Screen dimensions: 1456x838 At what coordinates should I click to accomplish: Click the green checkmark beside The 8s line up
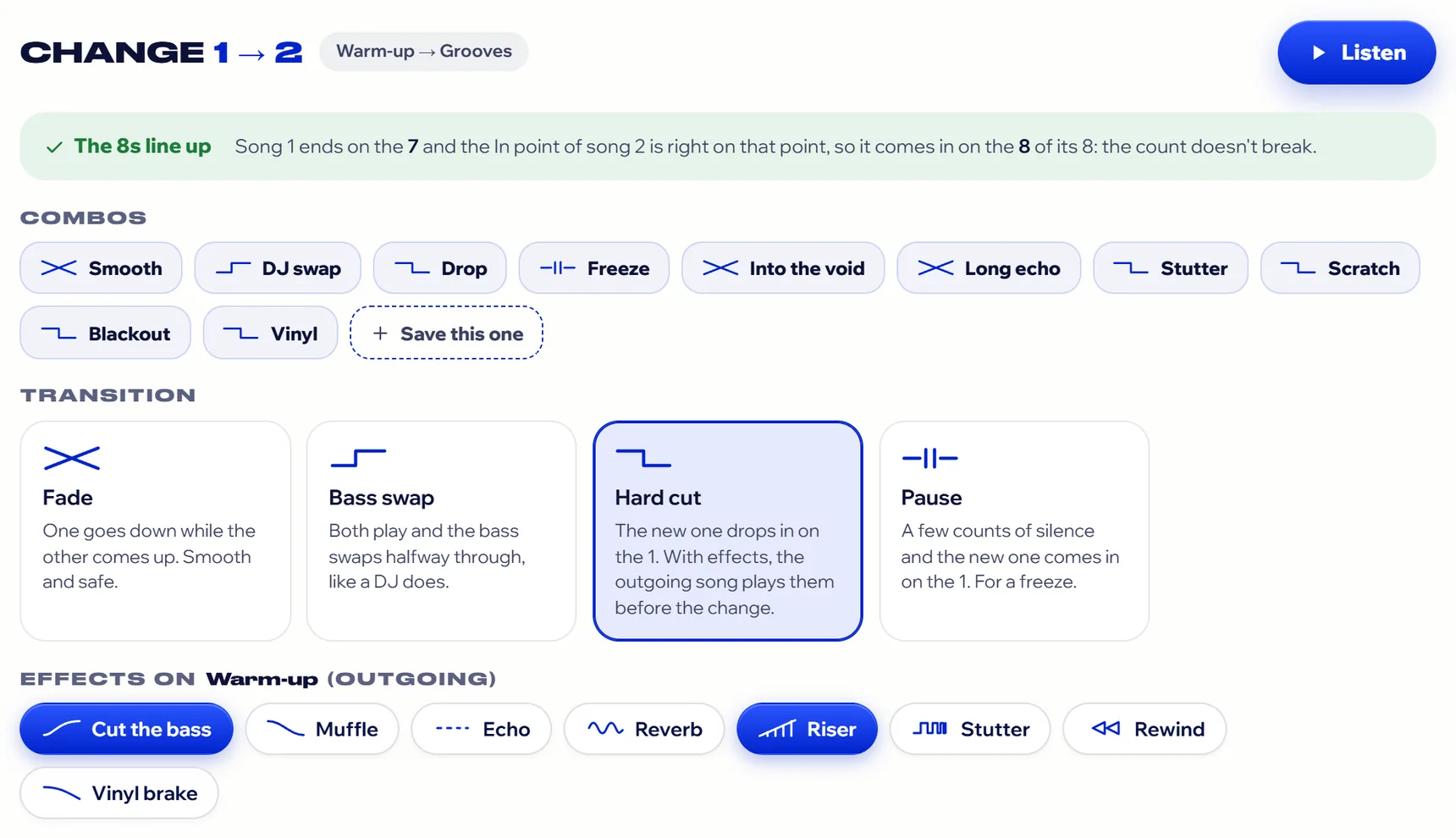click(x=54, y=147)
